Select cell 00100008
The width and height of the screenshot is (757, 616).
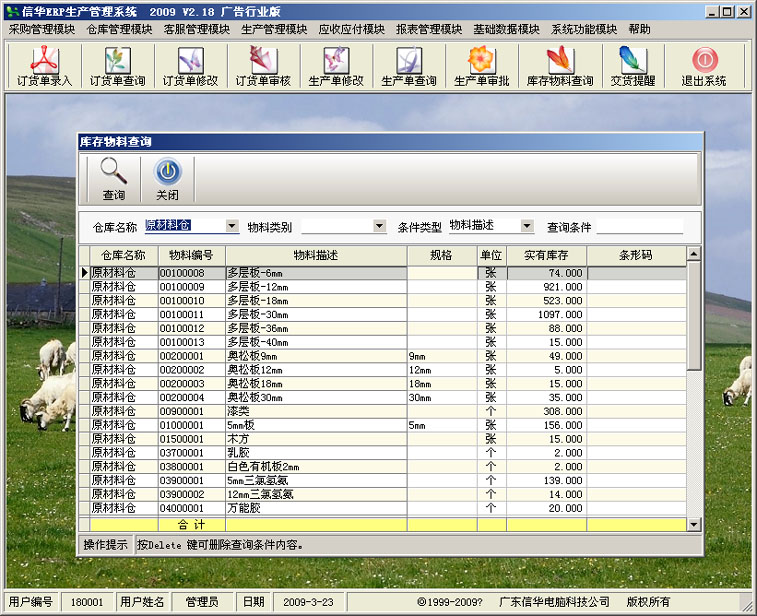(192, 273)
